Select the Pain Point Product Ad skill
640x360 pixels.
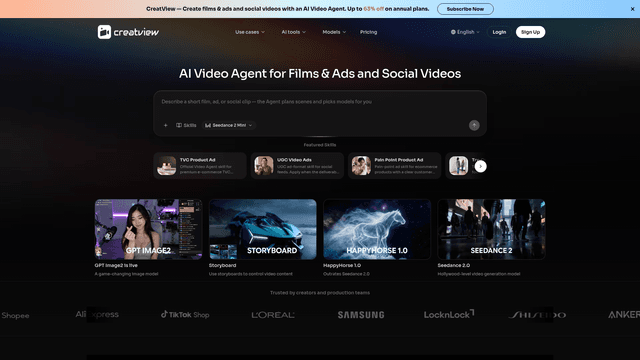coord(394,166)
